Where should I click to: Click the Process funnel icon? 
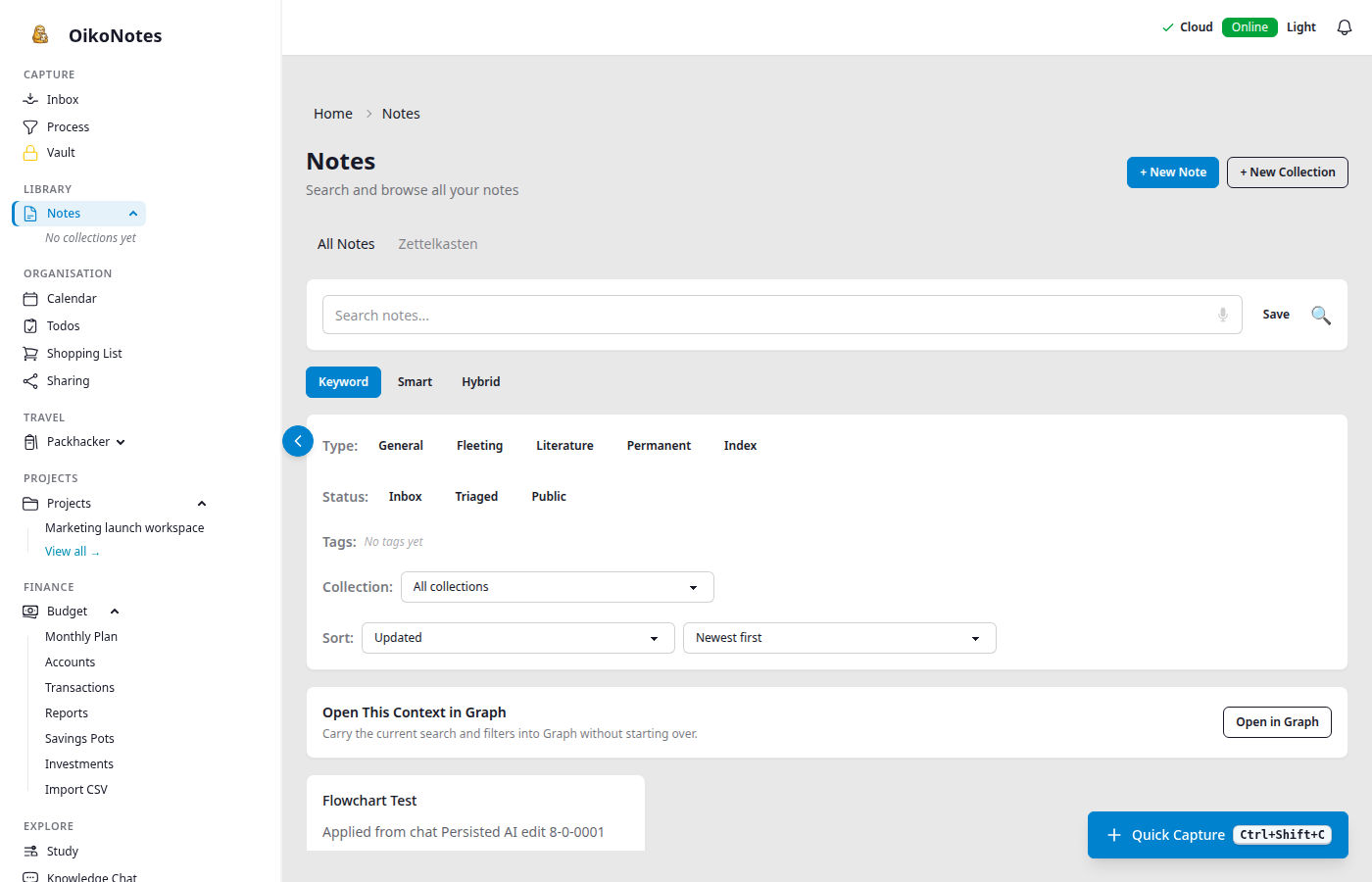(30, 127)
